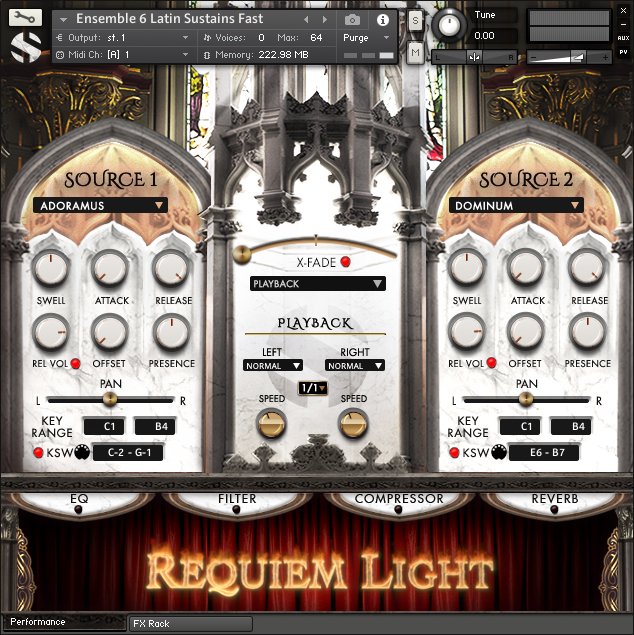Click the COMPRESSOR panel button
634x635 pixels.
tap(398, 500)
